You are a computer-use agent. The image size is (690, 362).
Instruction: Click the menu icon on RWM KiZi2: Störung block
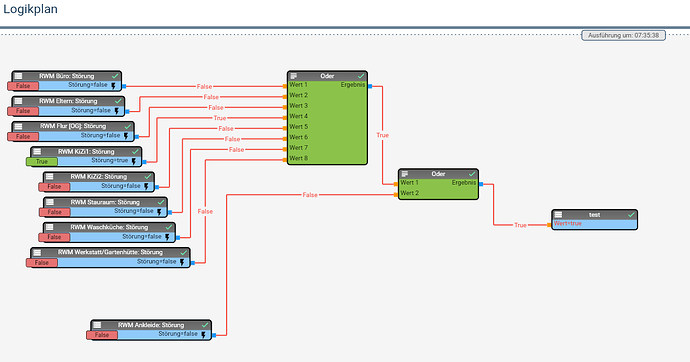50,177
